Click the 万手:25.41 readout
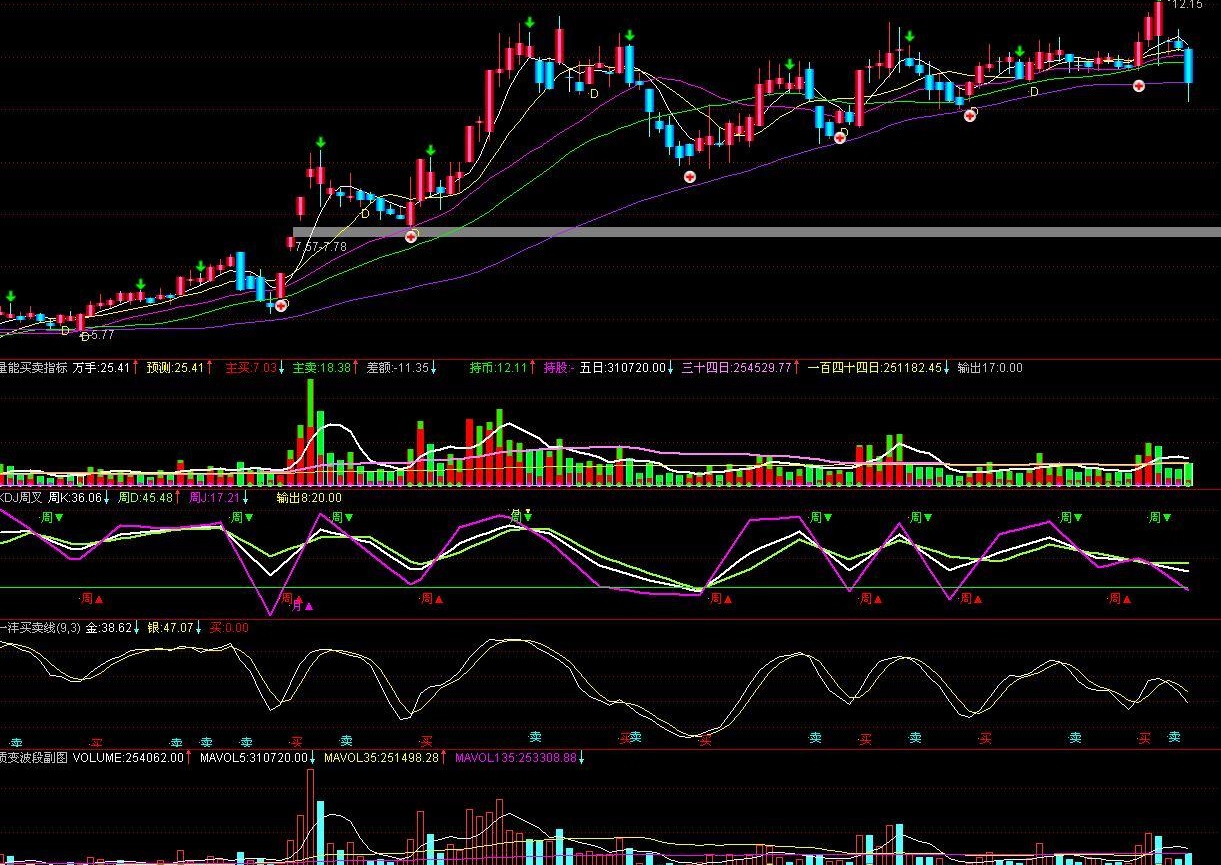This screenshot has height=865, width=1221. [102, 368]
